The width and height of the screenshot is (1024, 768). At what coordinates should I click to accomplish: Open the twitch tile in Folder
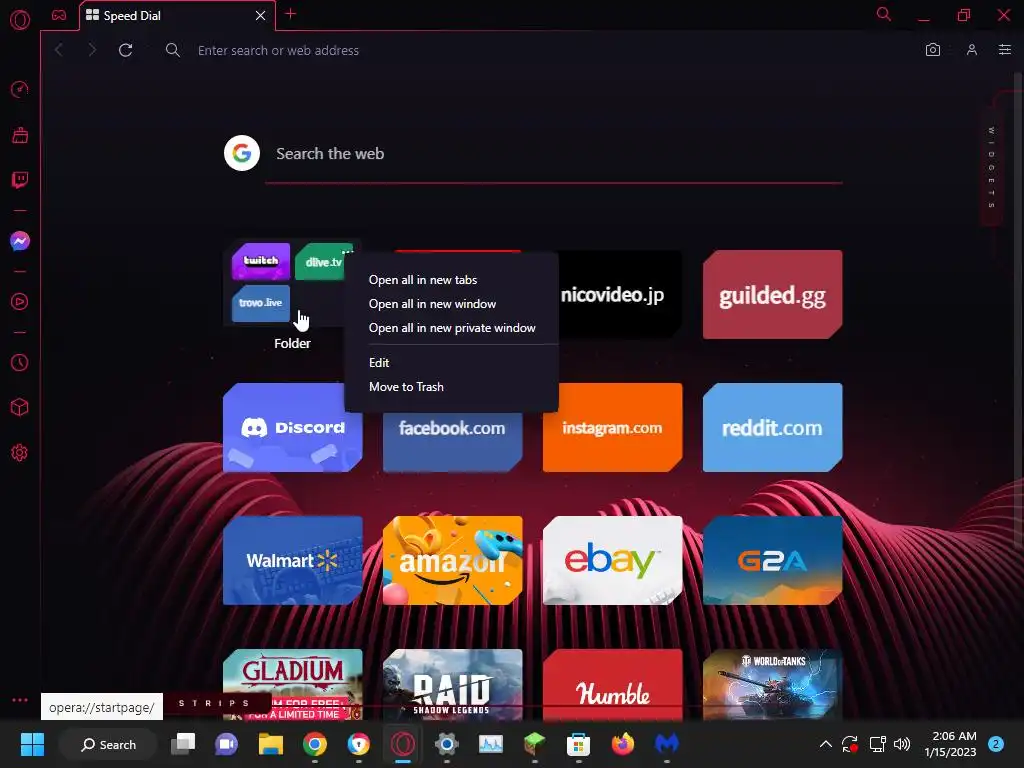tap(261, 261)
